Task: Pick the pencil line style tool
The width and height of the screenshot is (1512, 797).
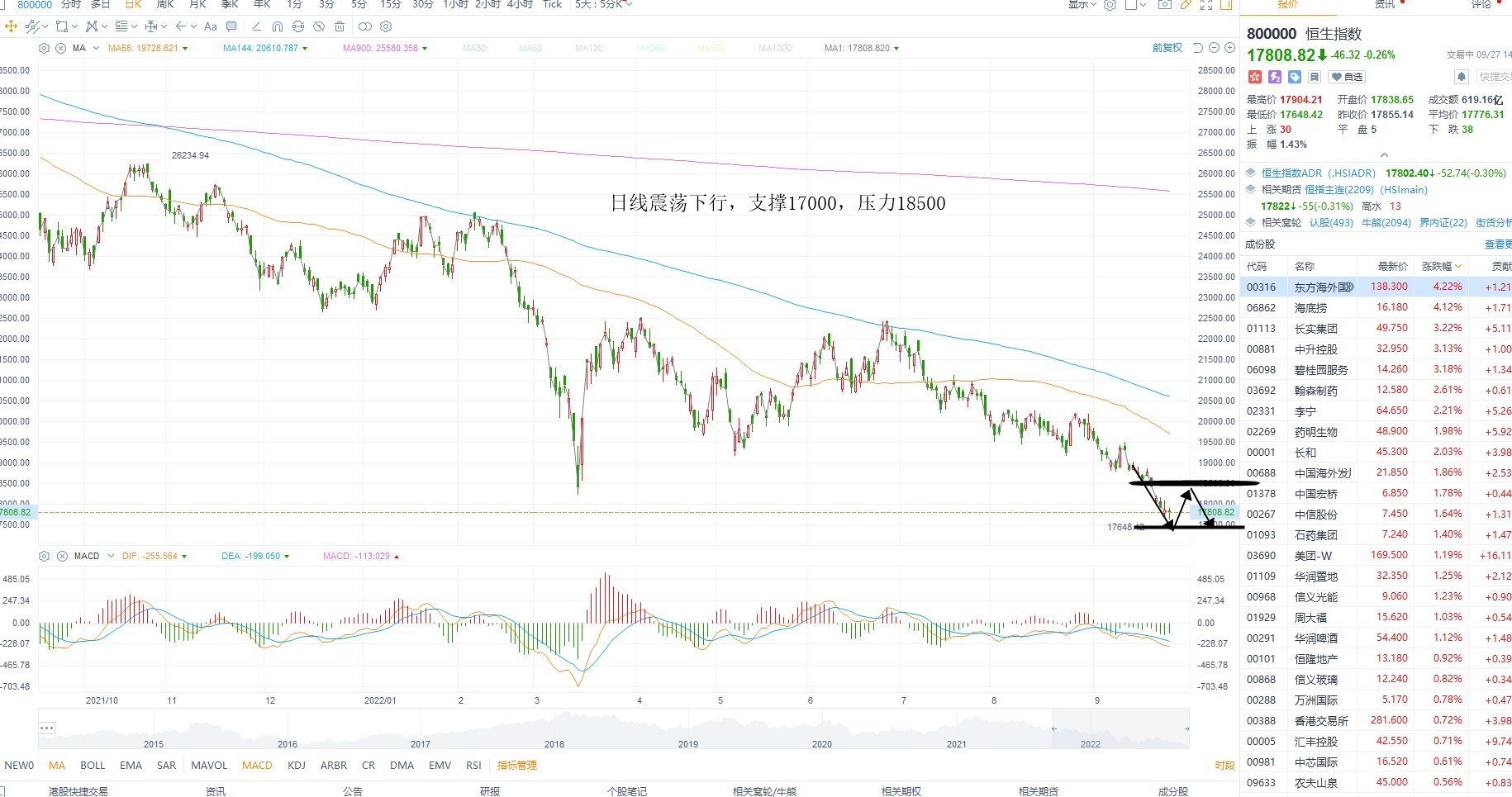Action: pos(256,26)
